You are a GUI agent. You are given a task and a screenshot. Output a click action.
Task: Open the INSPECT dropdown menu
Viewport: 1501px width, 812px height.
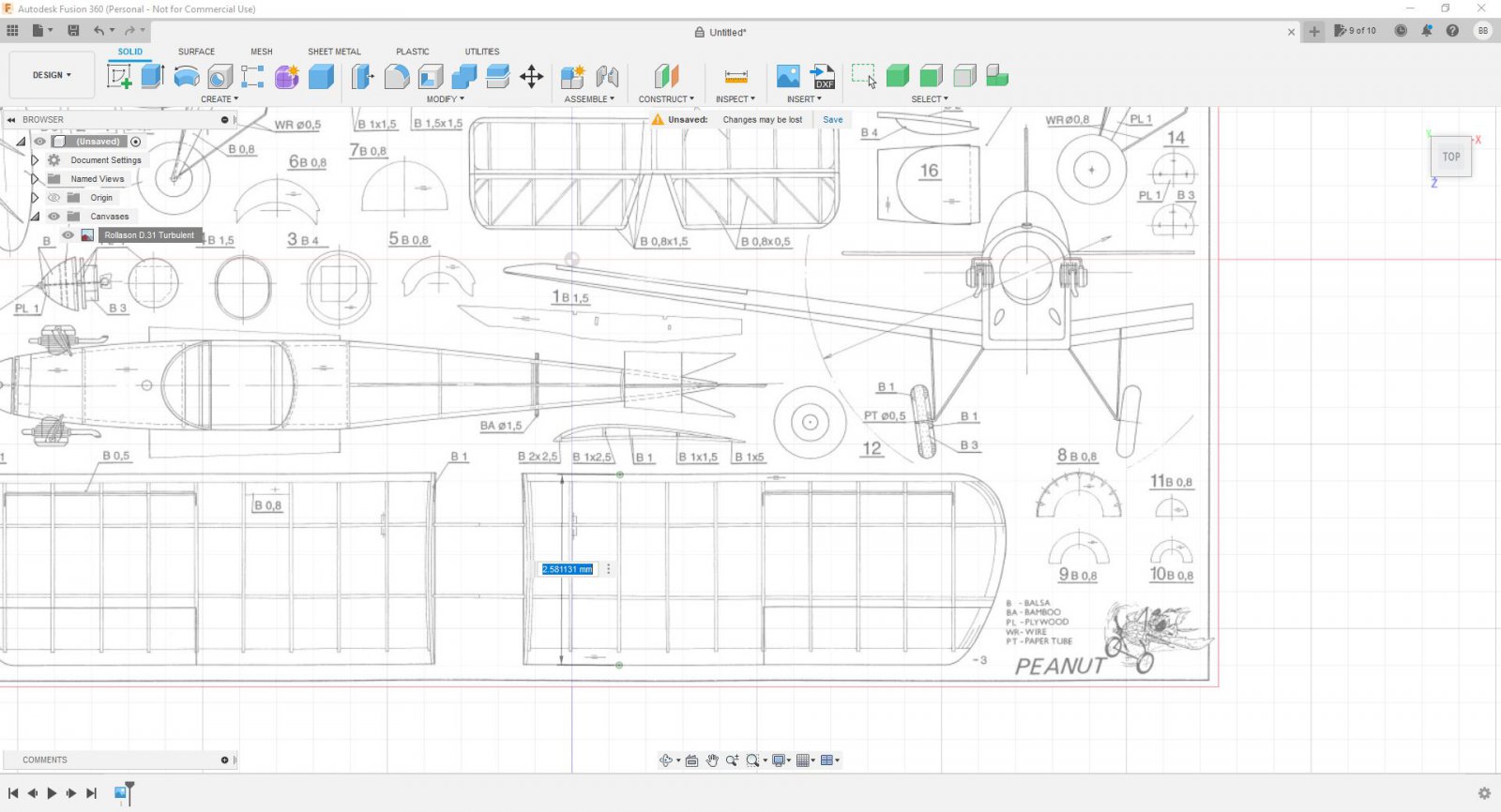[735, 99]
